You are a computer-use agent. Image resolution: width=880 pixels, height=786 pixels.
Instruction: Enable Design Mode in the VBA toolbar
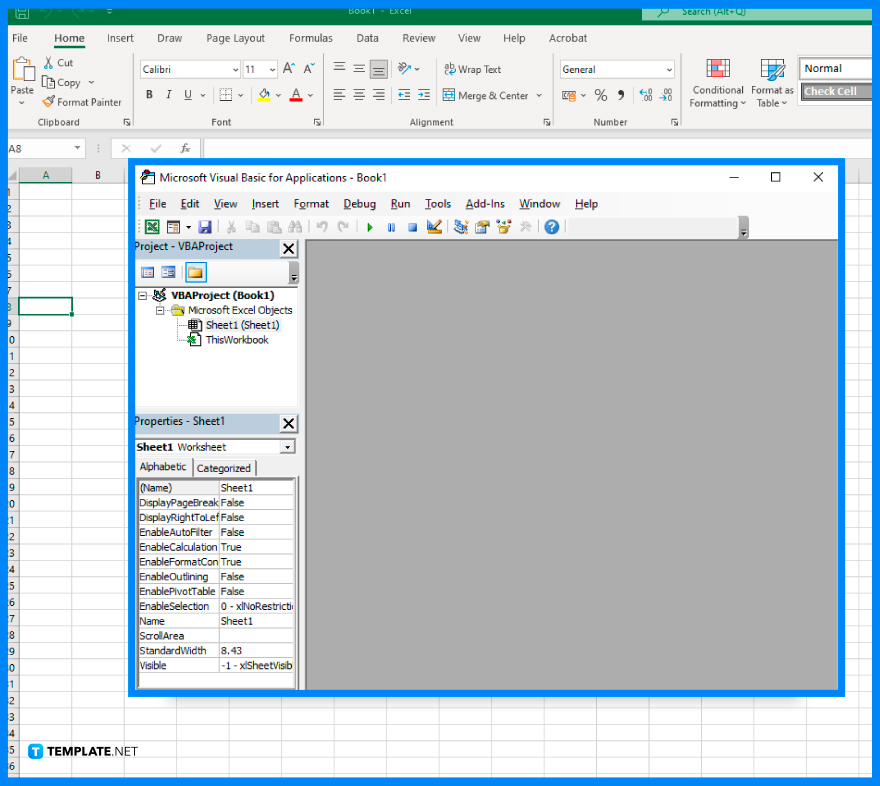[x=433, y=227]
